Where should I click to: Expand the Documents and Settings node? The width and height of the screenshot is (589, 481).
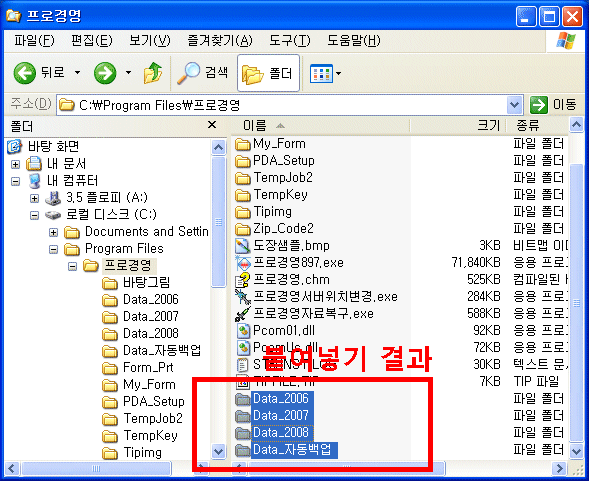pos(53,232)
